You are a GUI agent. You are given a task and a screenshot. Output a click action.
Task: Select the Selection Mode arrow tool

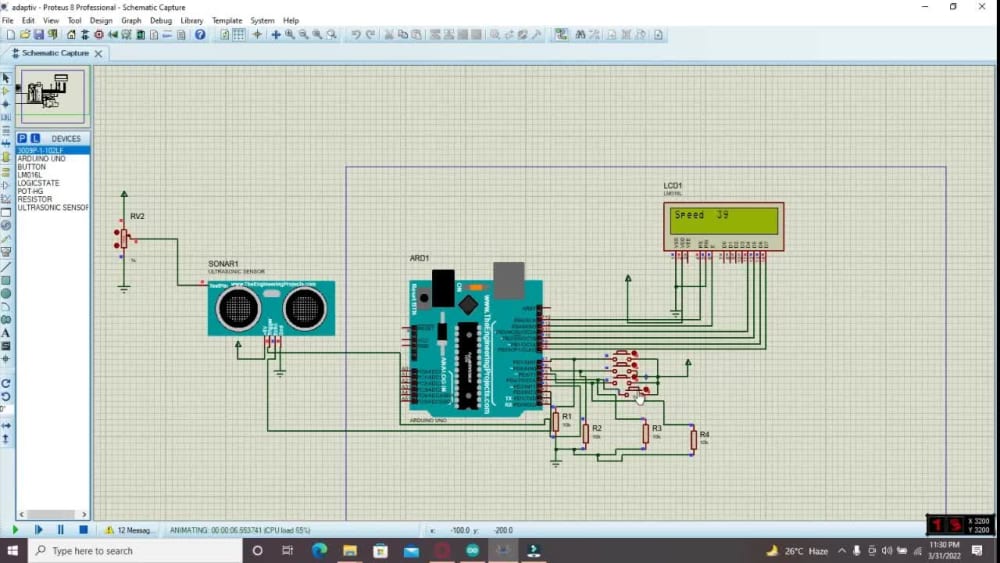point(6,78)
